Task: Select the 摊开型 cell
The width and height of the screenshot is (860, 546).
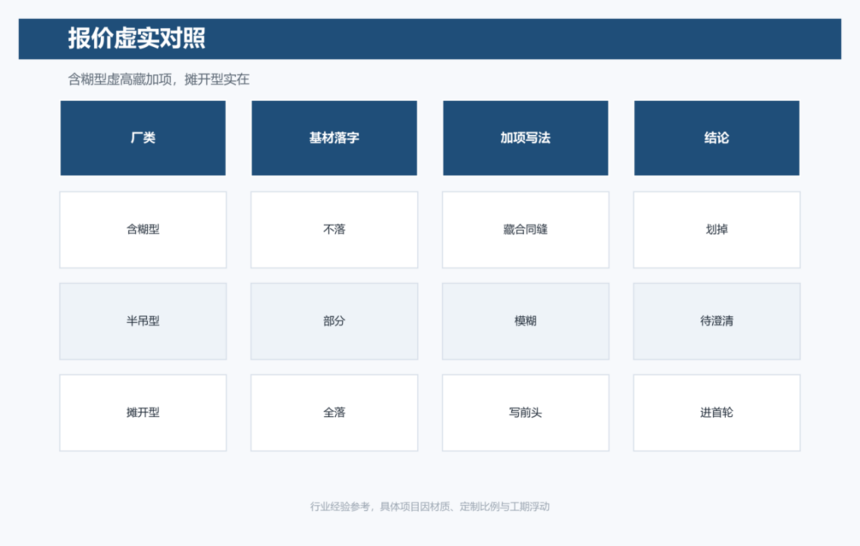Action: (143, 413)
